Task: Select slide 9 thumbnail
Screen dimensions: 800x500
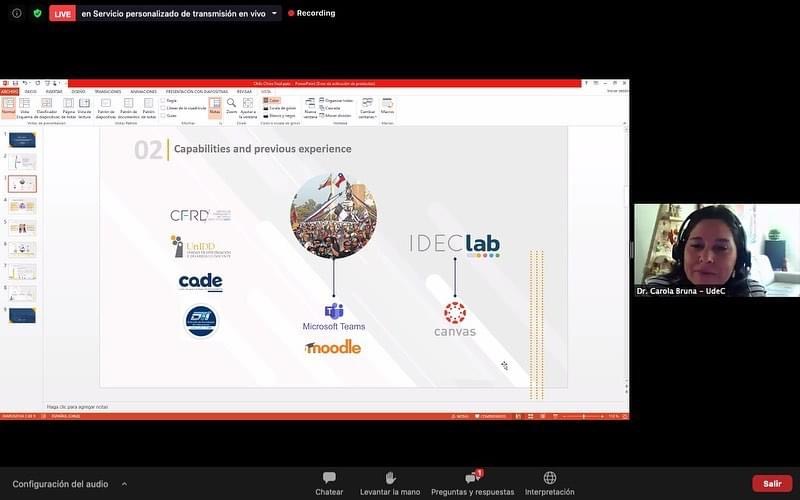Action: click(22, 315)
